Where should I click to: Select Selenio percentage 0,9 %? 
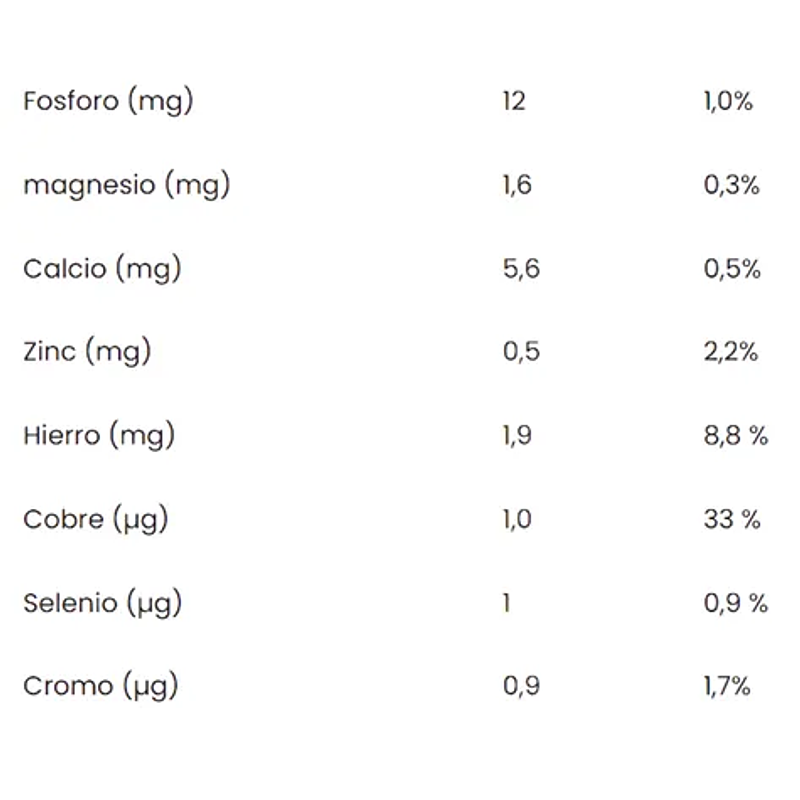tap(735, 603)
